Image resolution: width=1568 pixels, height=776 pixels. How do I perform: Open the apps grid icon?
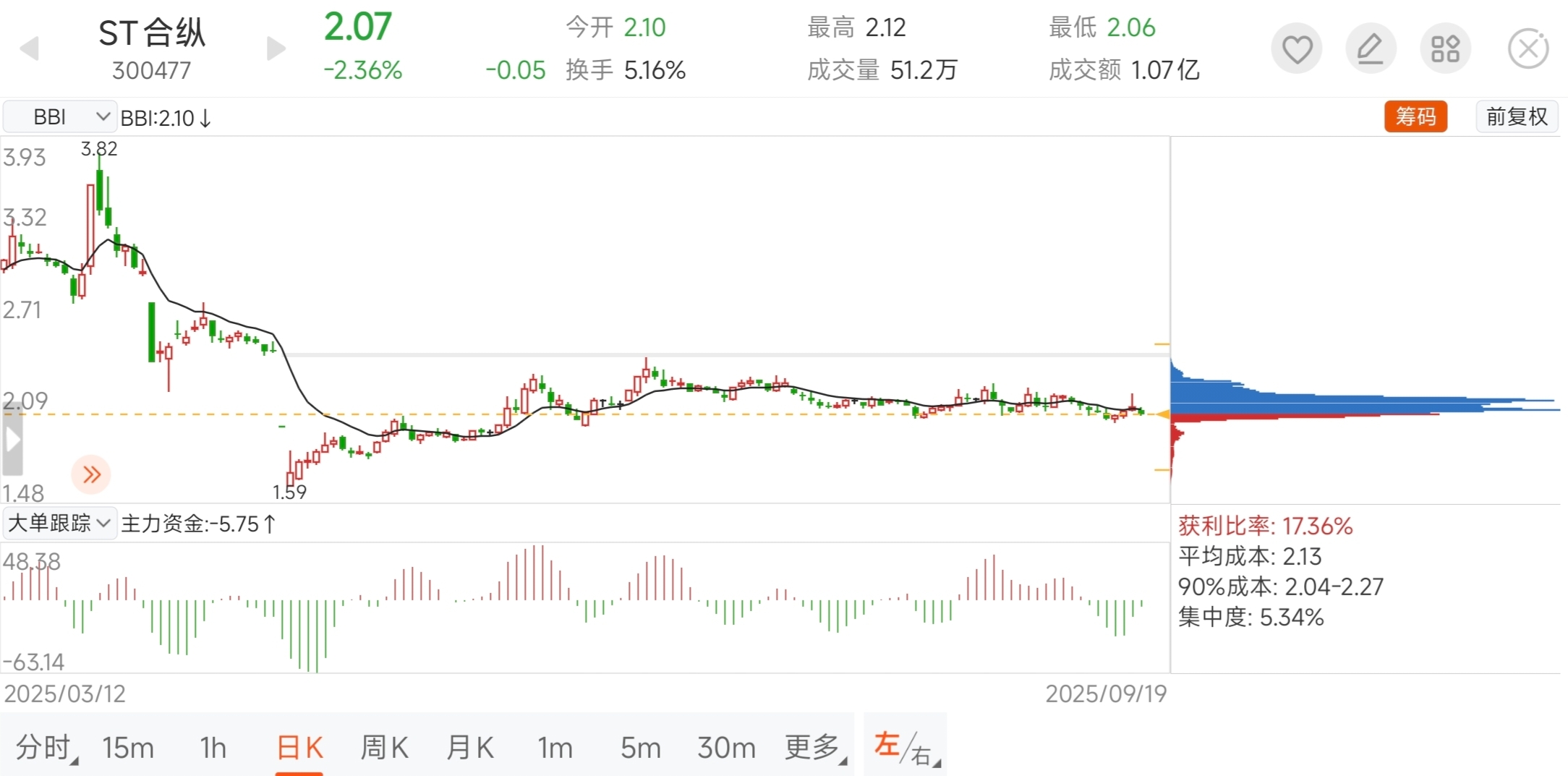pyautogui.click(x=1445, y=48)
